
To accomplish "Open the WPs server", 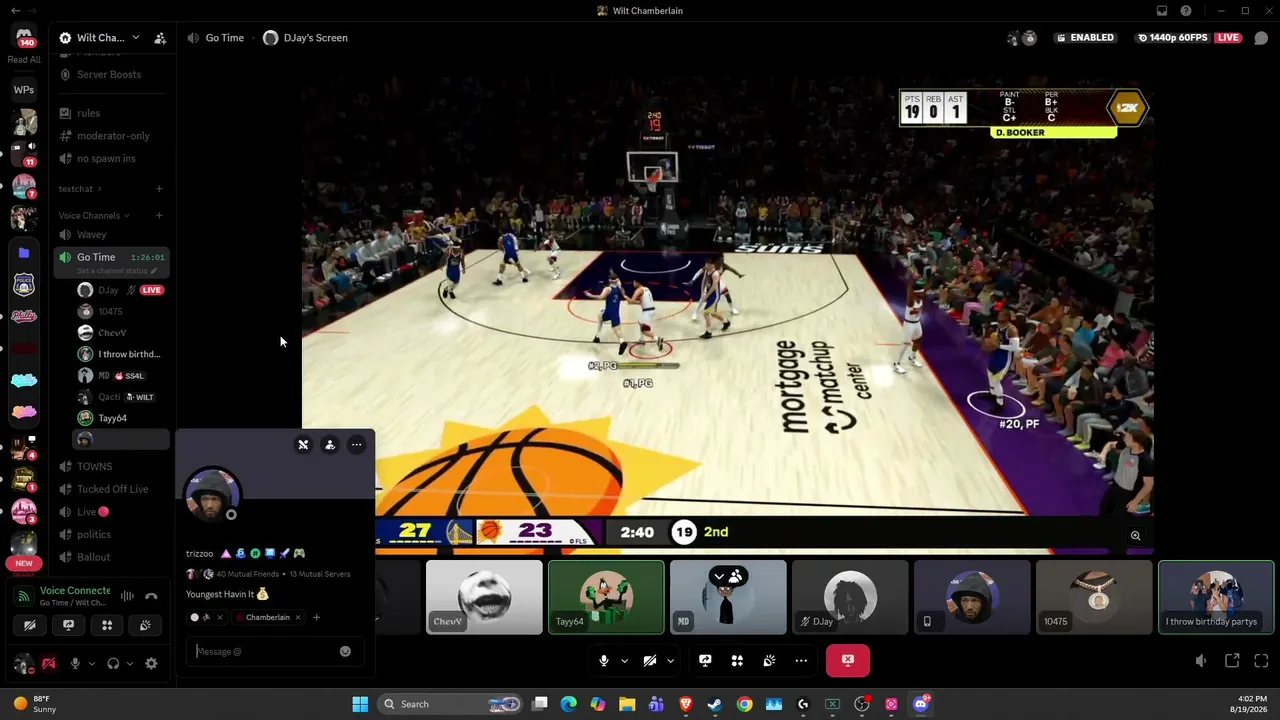I will 24,90.
